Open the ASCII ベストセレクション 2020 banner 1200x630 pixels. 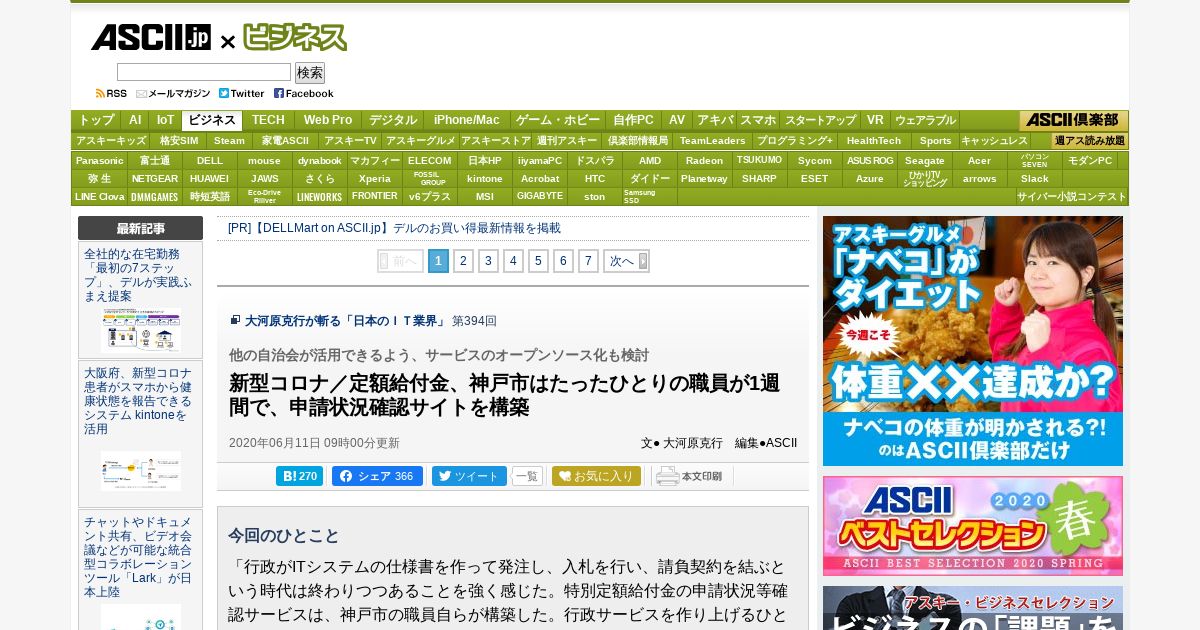tap(973, 526)
